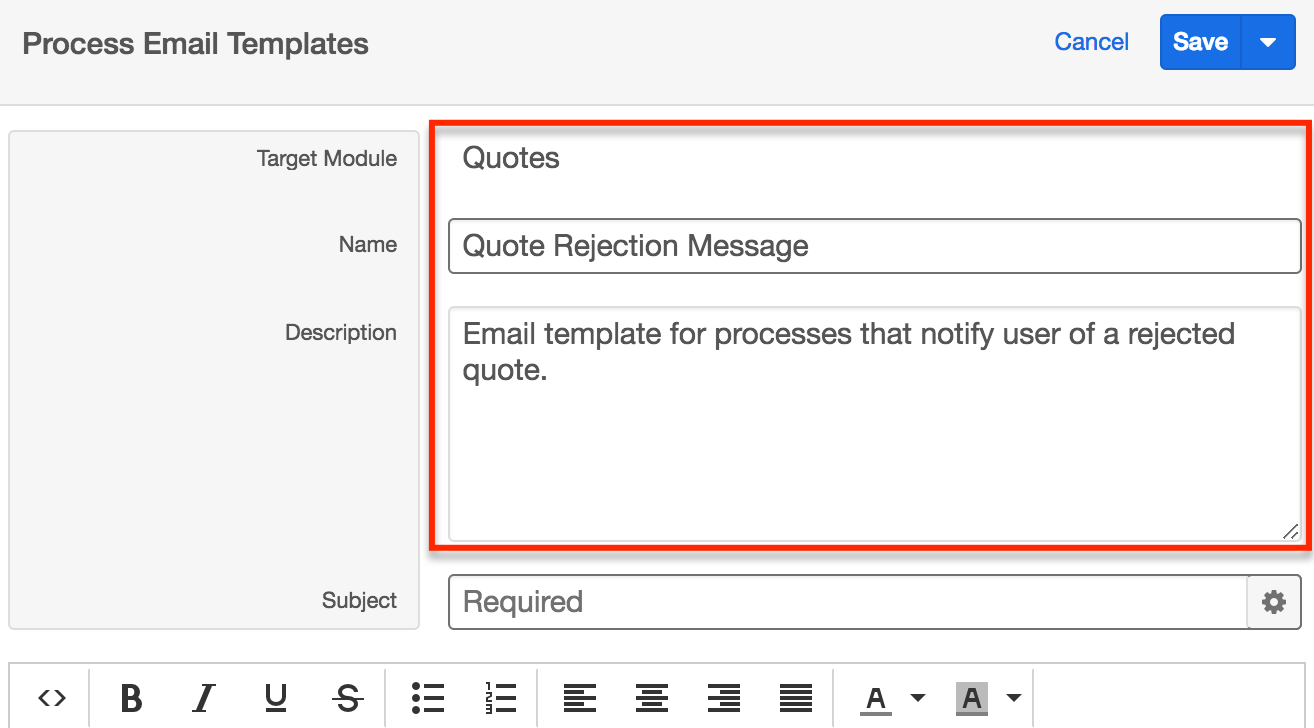Open the text color dropdown arrow
Screen dimensions: 1314x728
917,698
